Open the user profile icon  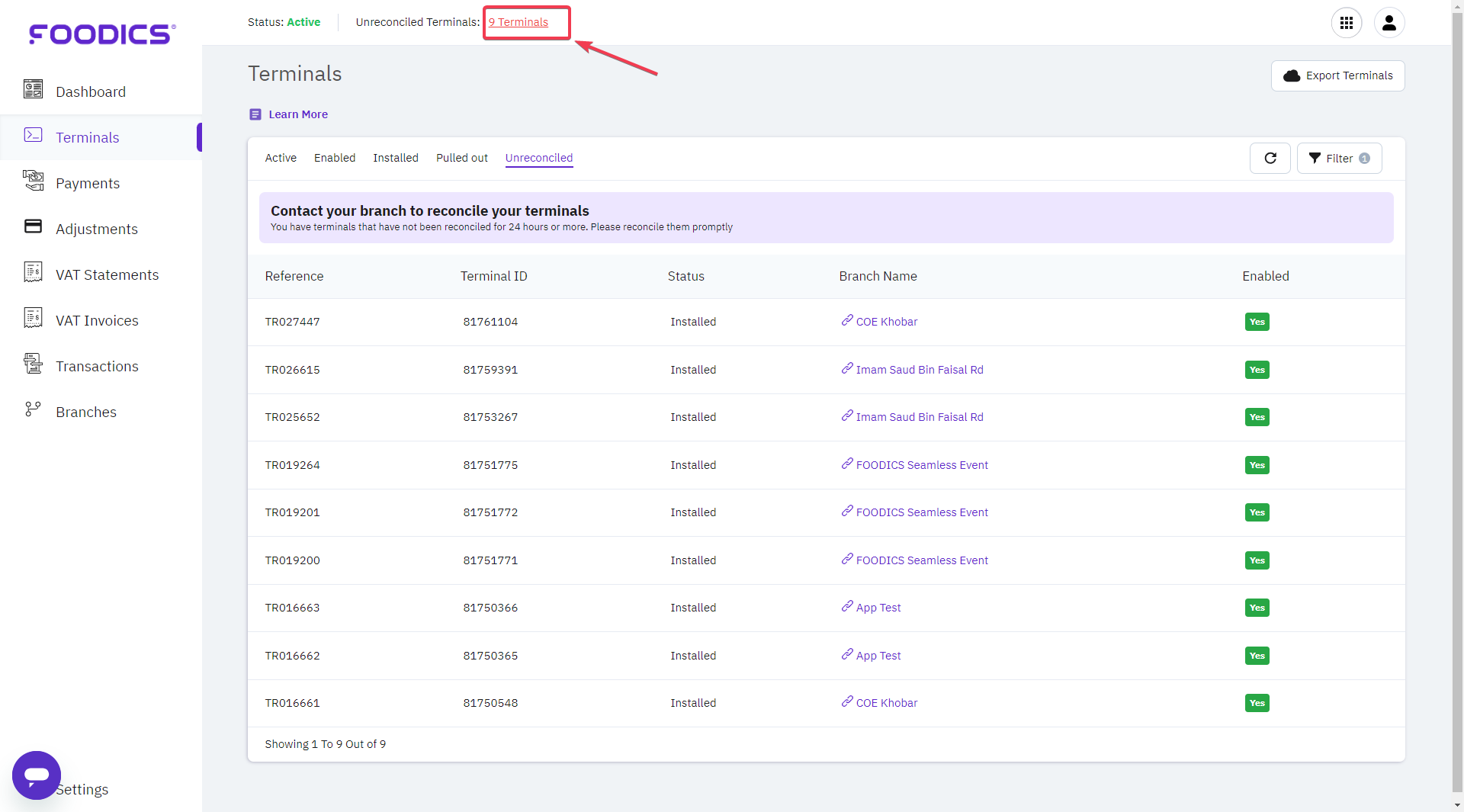point(1389,23)
